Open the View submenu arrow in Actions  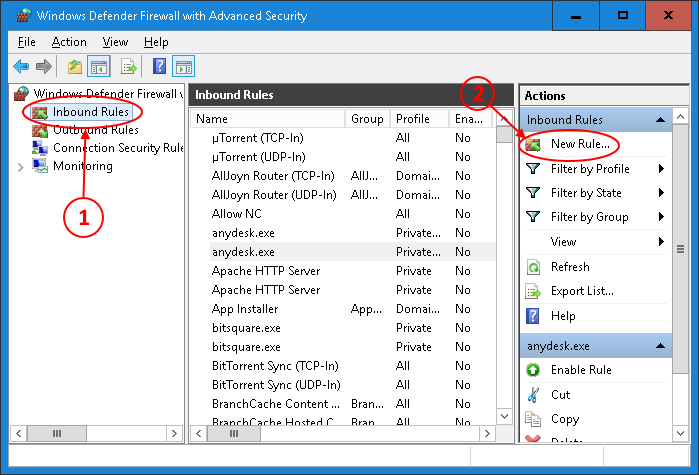[x=661, y=242]
